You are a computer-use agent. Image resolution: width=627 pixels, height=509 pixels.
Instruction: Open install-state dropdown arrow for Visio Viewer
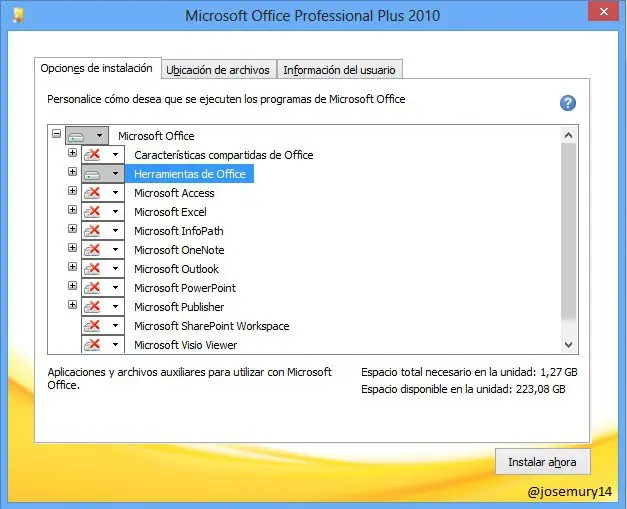(x=115, y=344)
